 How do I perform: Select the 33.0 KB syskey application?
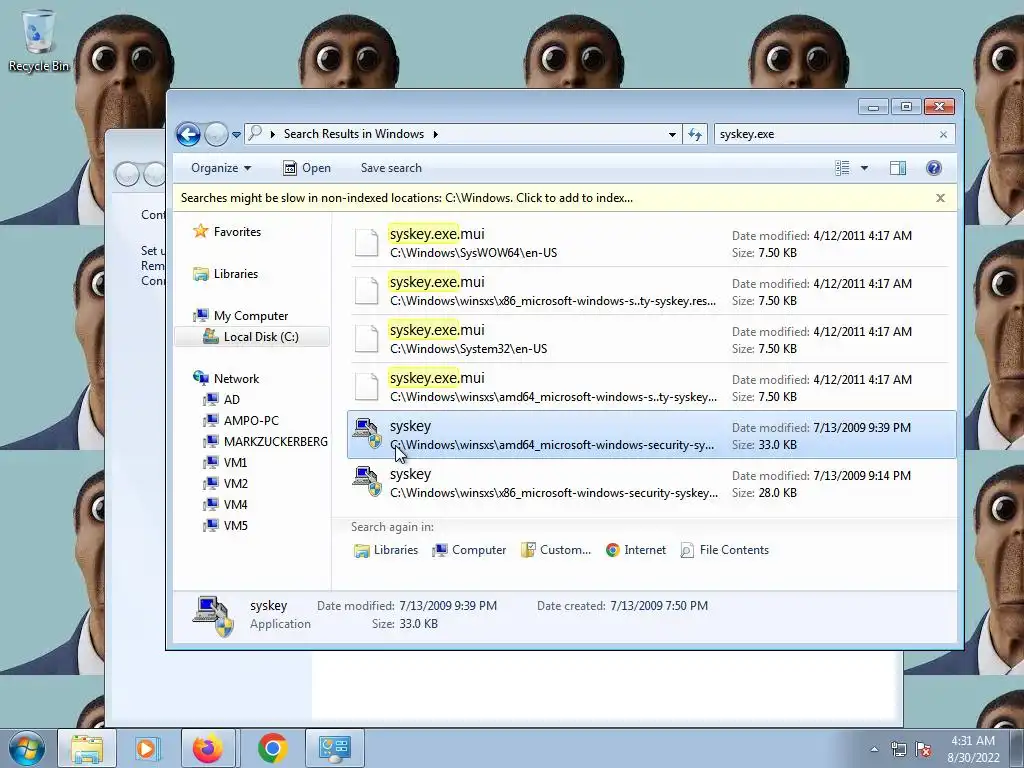point(651,435)
